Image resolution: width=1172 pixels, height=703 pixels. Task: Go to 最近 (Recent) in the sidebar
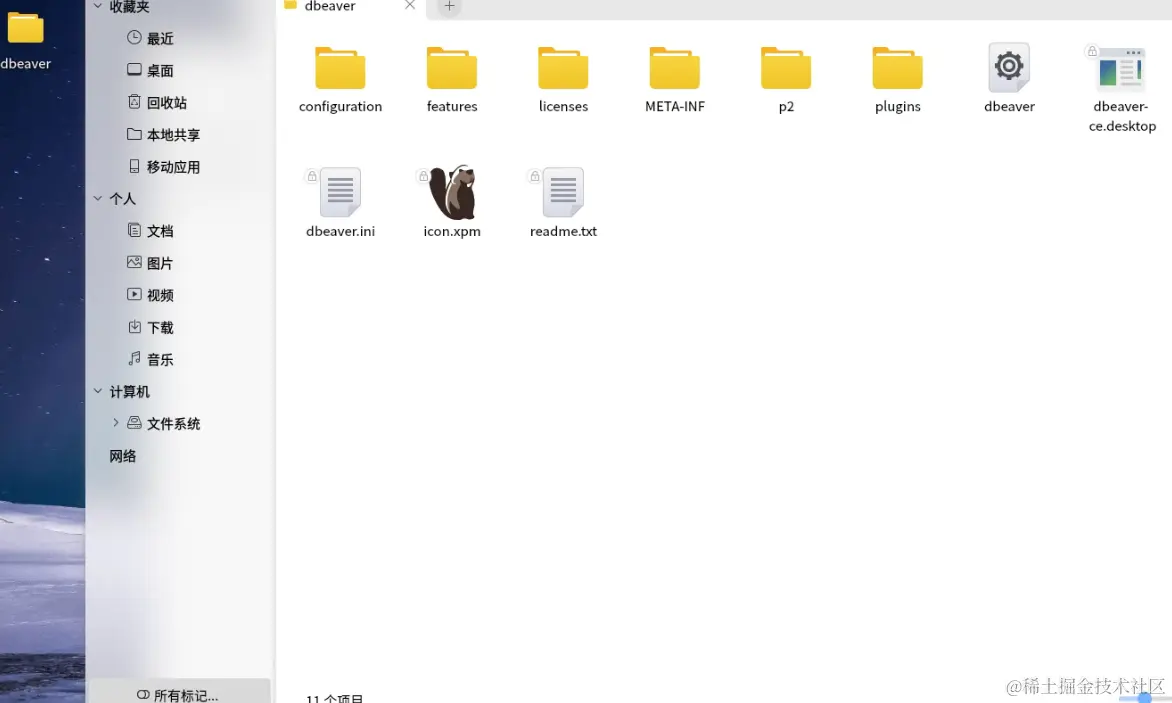(x=149, y=38)
